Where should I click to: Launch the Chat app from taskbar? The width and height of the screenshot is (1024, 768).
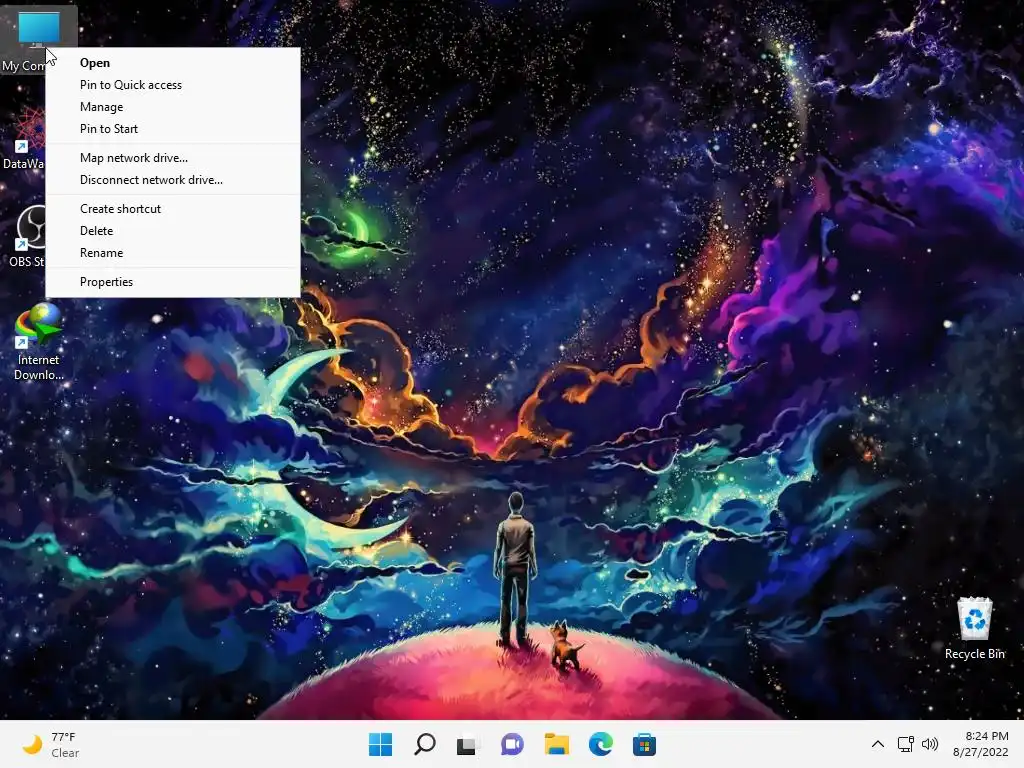512,744
